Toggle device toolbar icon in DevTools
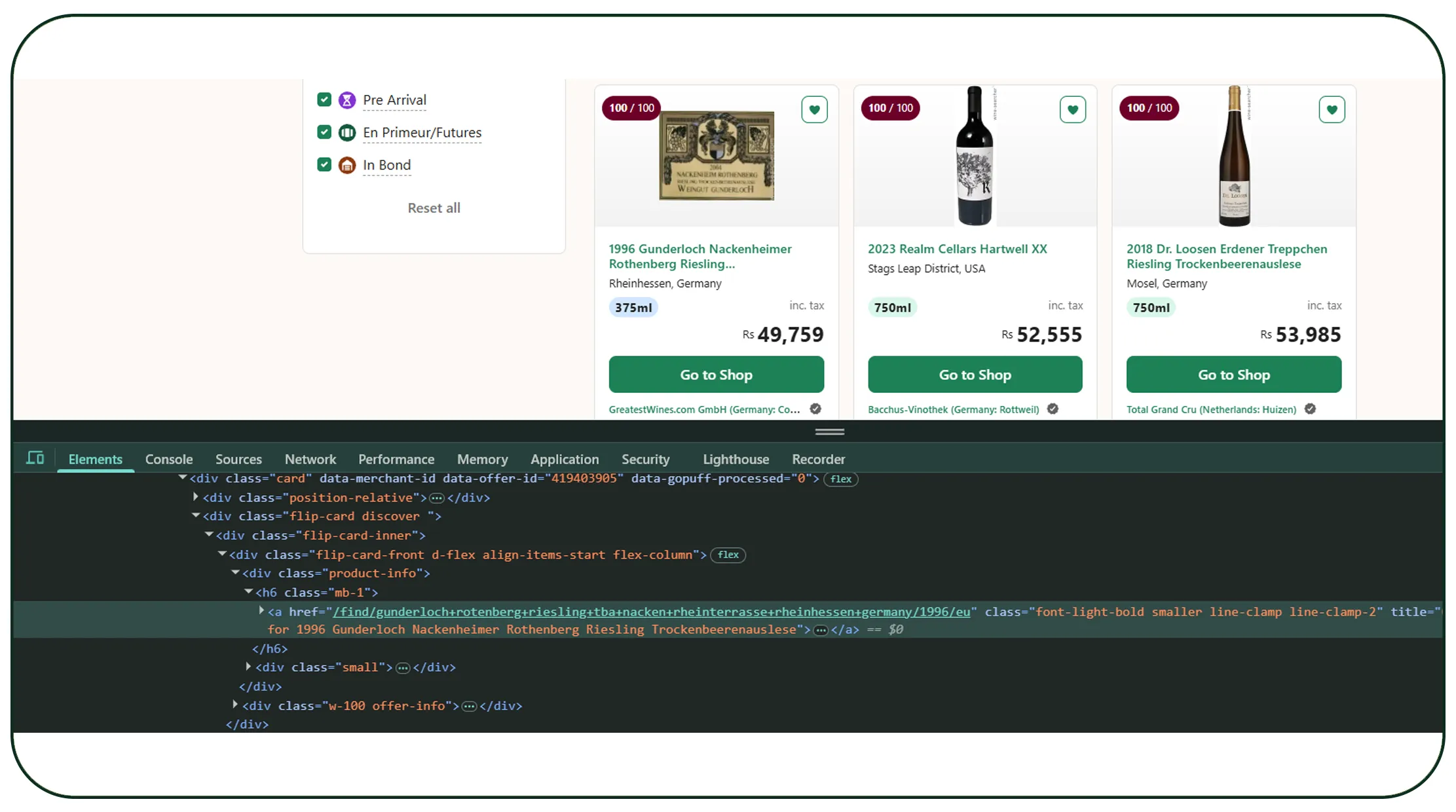This screenshot has width=1456, height=812. pos(35,458)
